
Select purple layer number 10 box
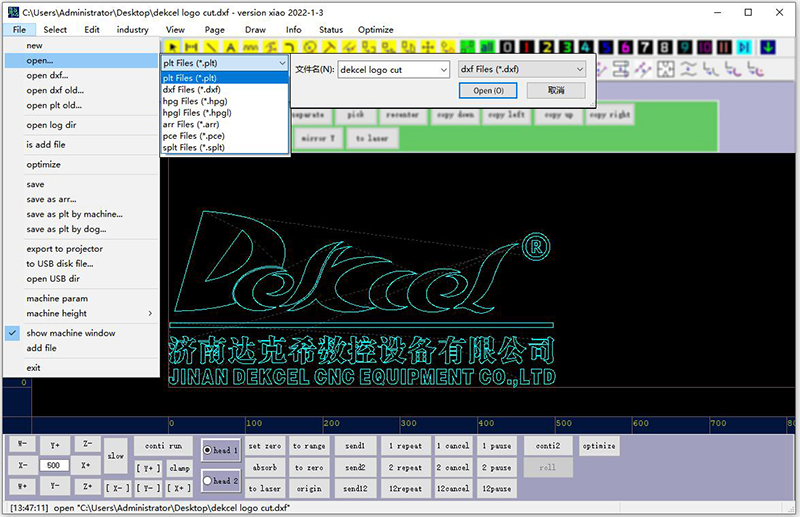(705, 47)
